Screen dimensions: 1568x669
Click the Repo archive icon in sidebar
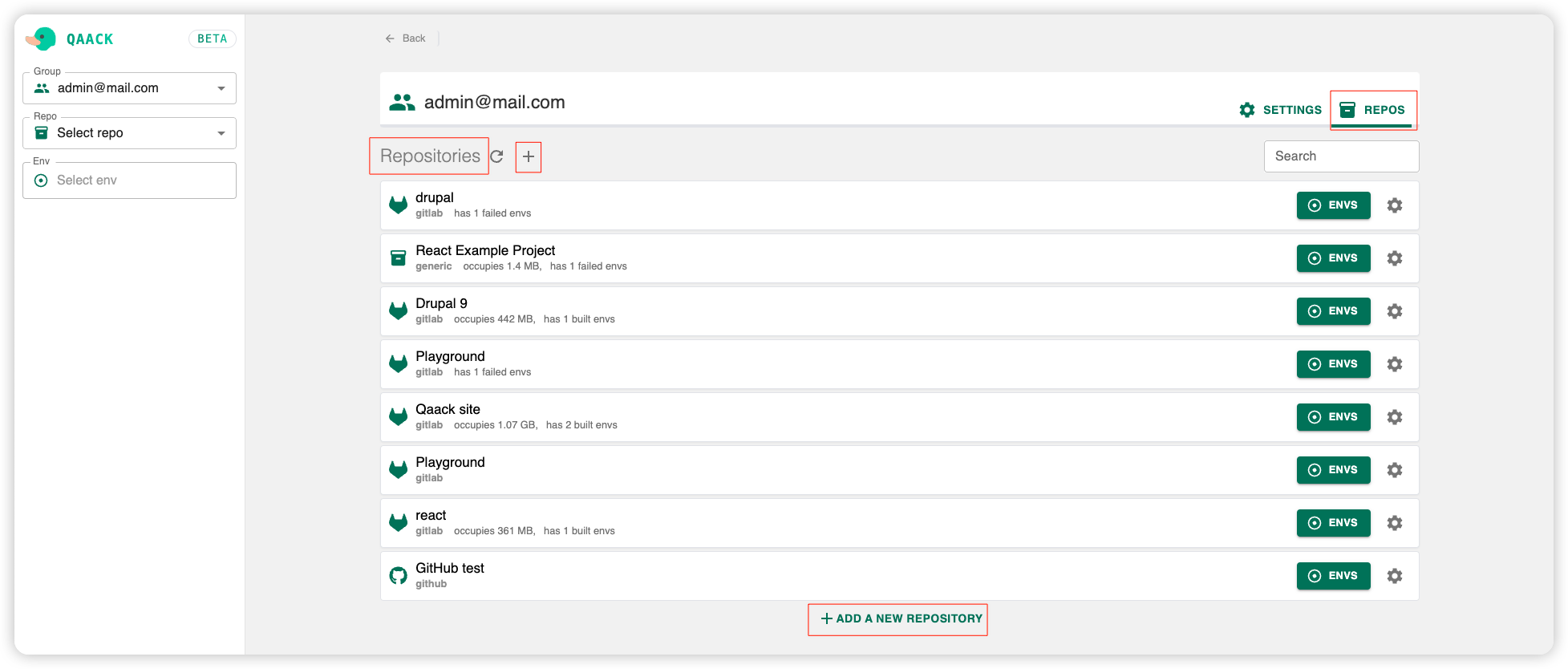coord(42,132)
